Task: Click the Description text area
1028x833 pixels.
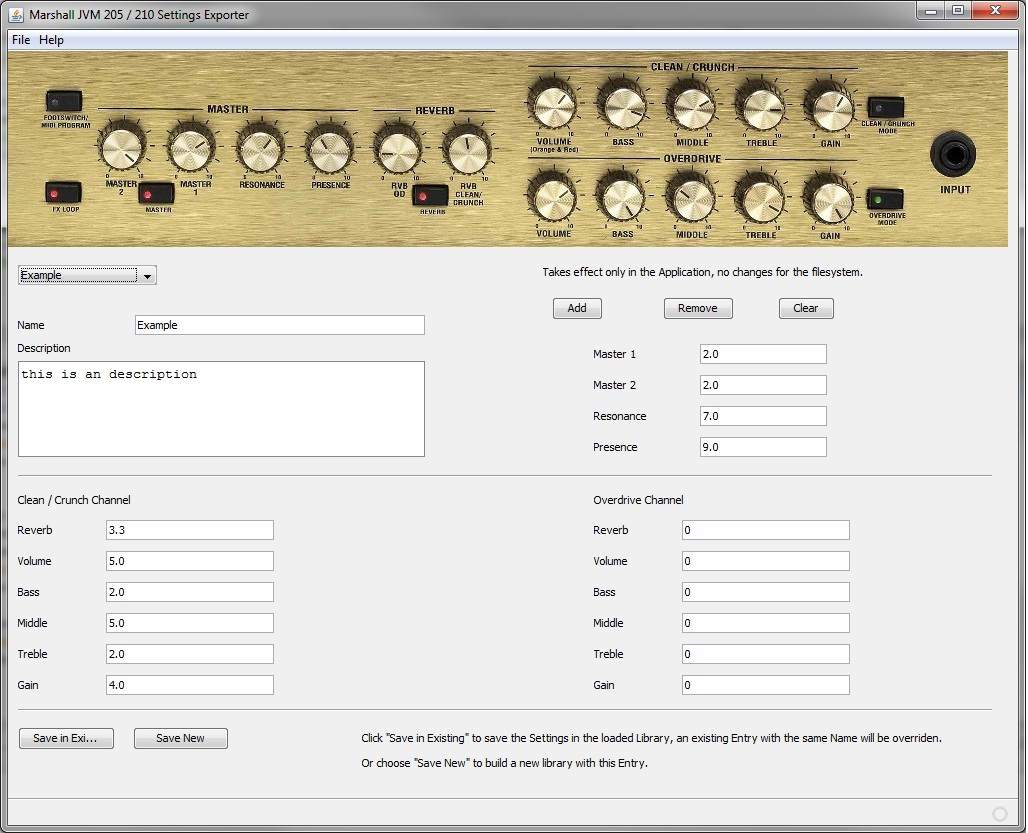Action: point(222,409)
